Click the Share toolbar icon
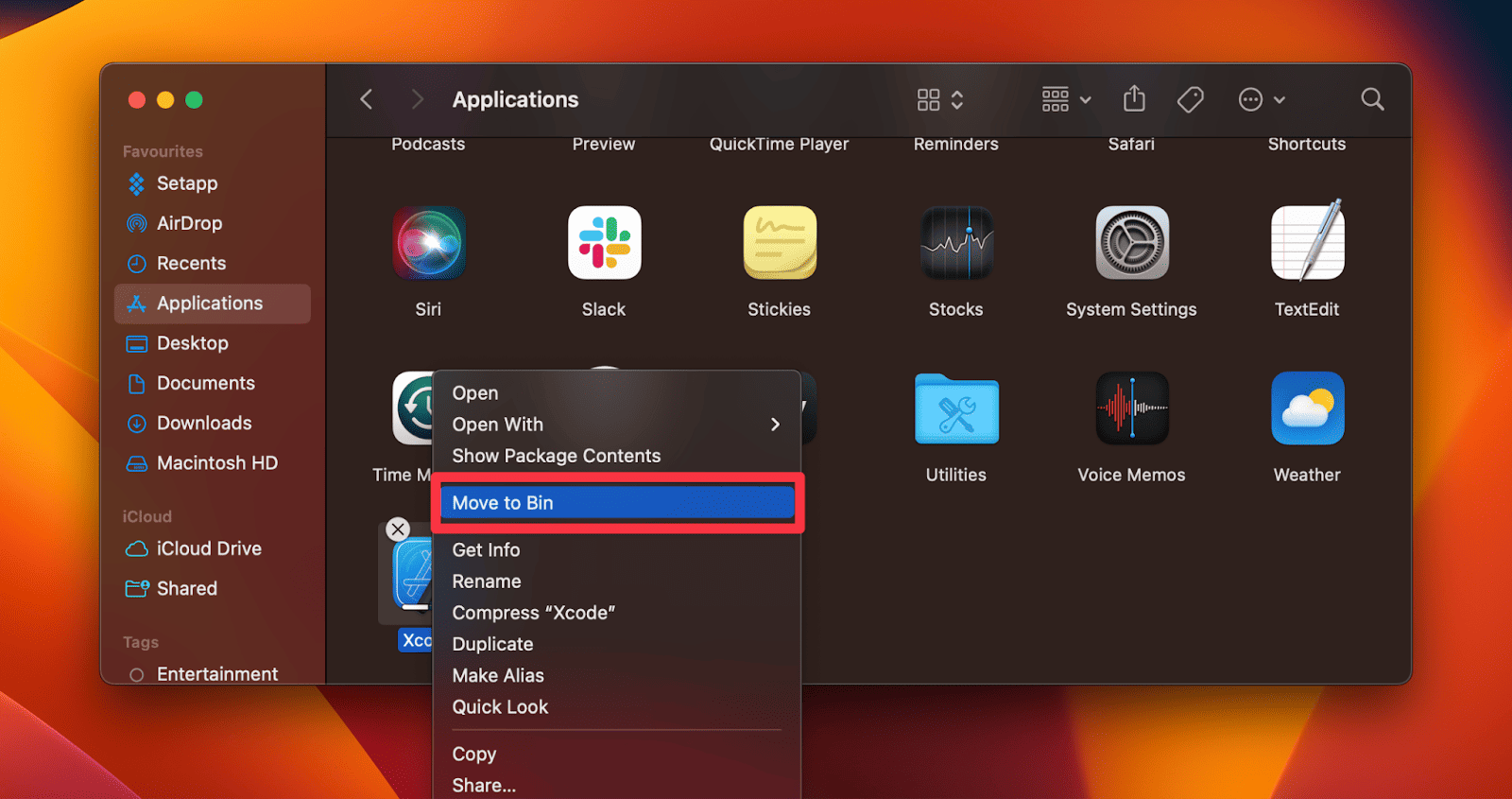1512x799 pixels. pyautogui.click(x=1134, y=98)
